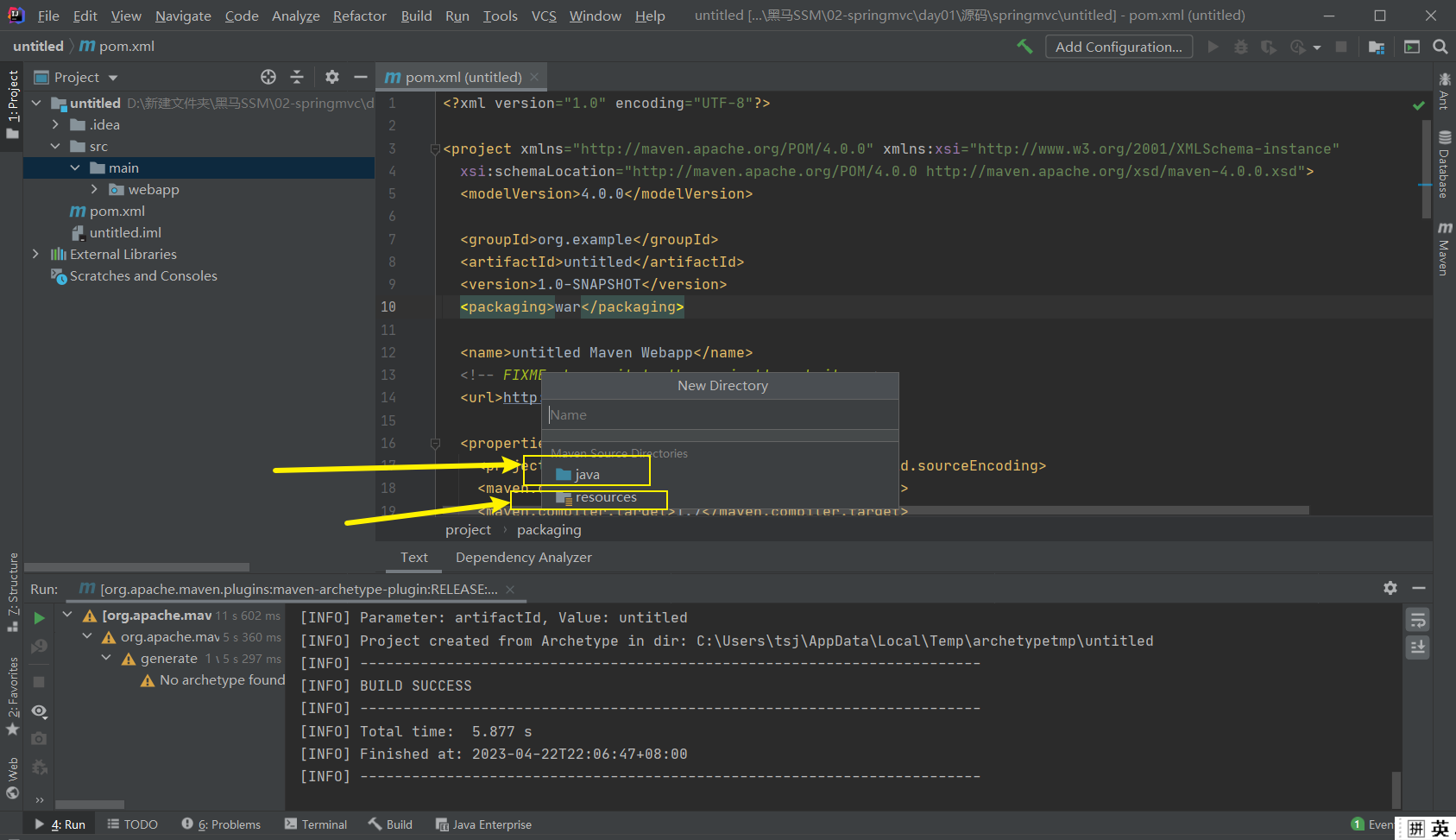The image size is (1456, 840).
Task: Click the rerun failed tests icon
Action: click(39, 647)
